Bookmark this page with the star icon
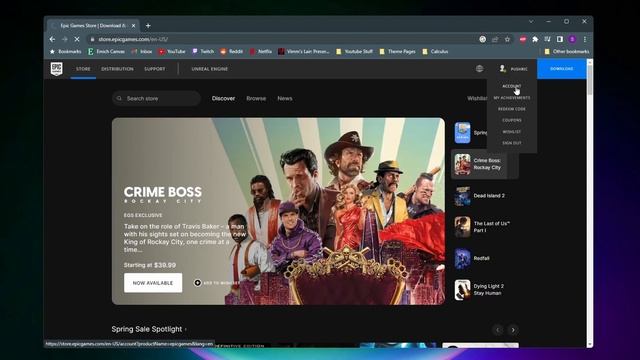 click(507, 39)
